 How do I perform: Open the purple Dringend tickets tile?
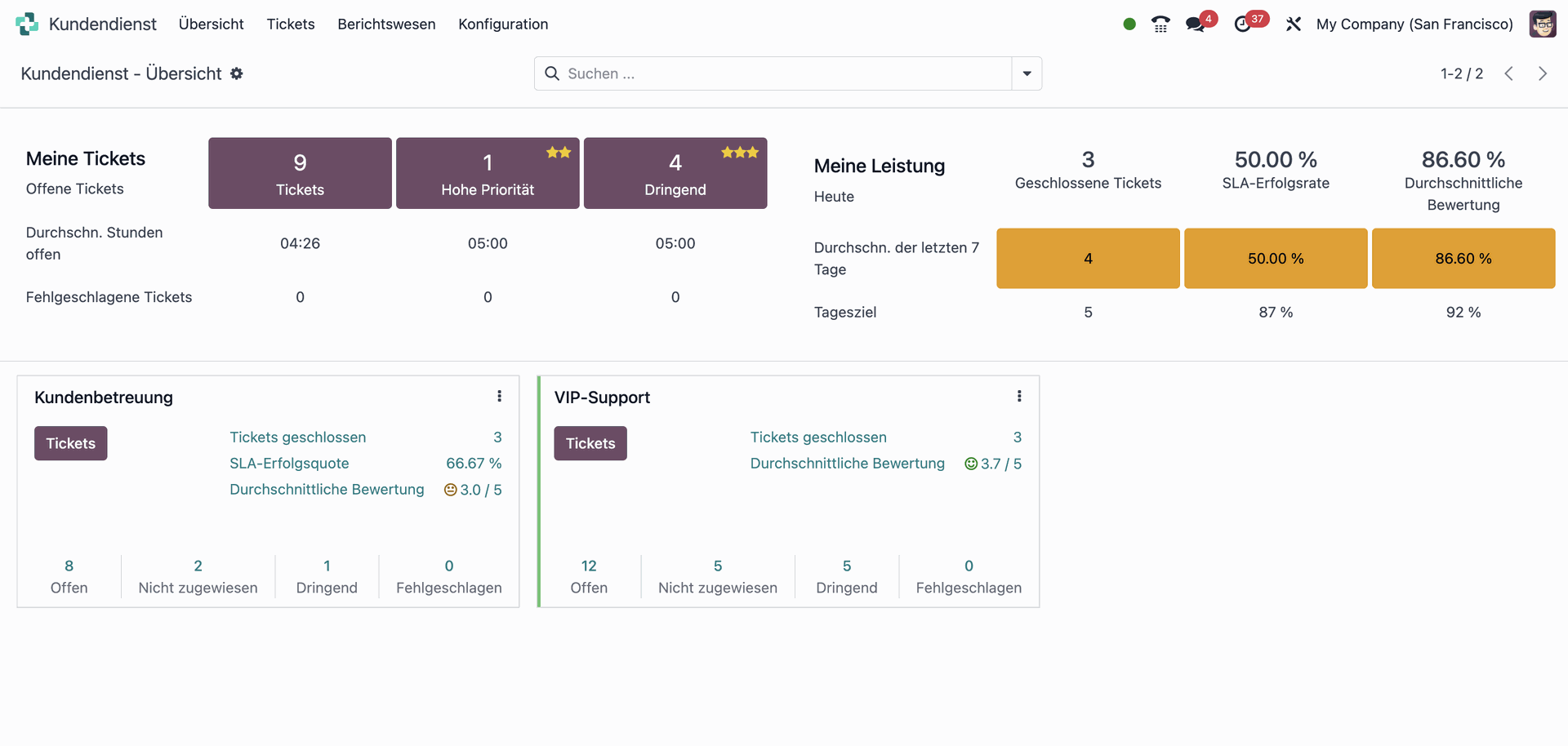click(x=675, y=173)
